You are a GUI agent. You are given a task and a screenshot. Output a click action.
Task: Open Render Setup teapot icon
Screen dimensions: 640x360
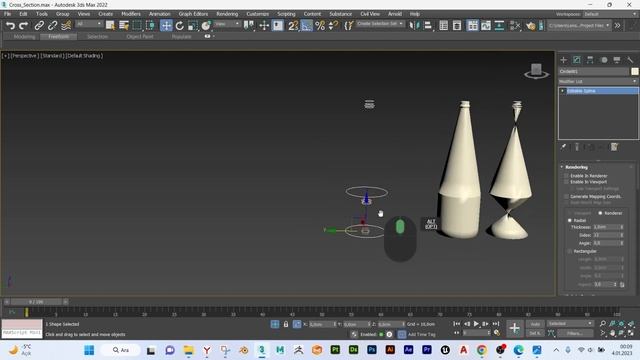point(530,26)
